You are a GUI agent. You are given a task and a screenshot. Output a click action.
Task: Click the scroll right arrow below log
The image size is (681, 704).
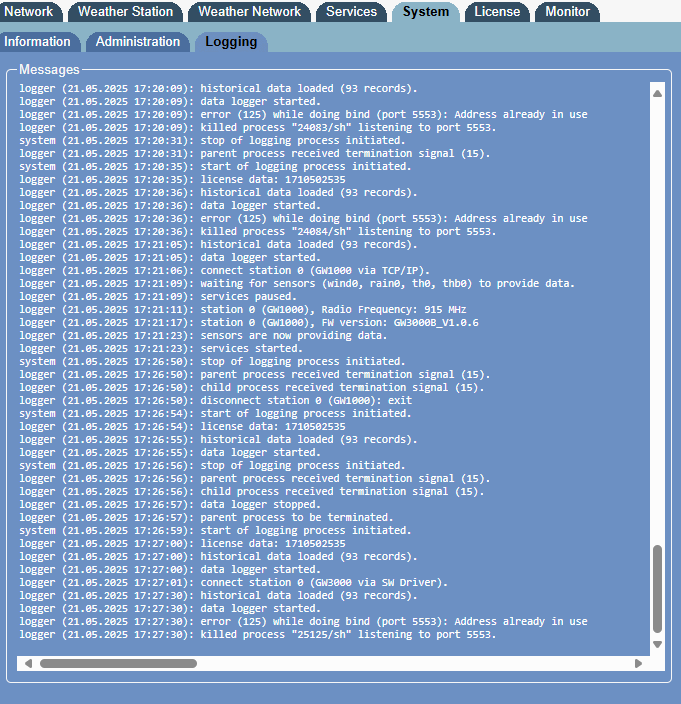point(638,663)
